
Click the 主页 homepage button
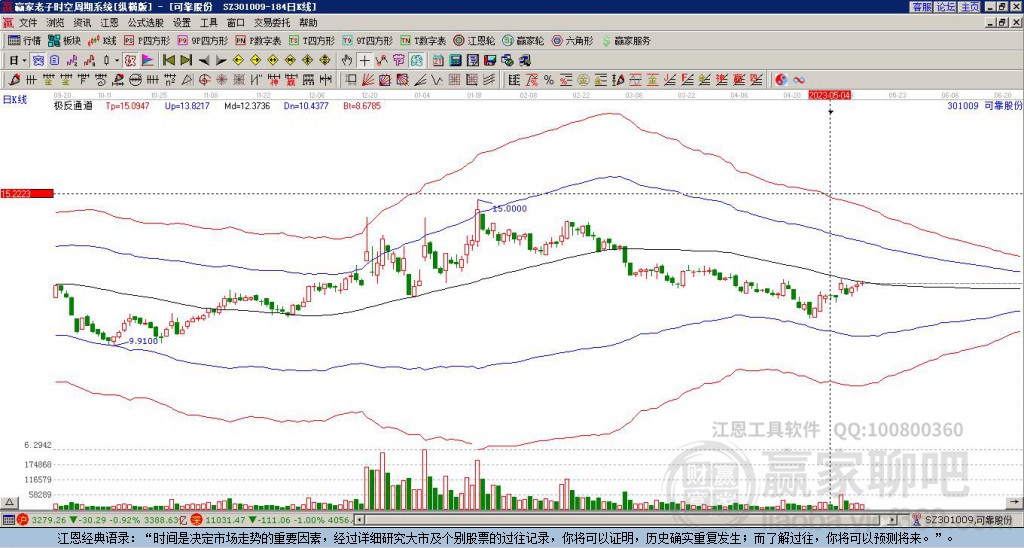tap(969, 6)
